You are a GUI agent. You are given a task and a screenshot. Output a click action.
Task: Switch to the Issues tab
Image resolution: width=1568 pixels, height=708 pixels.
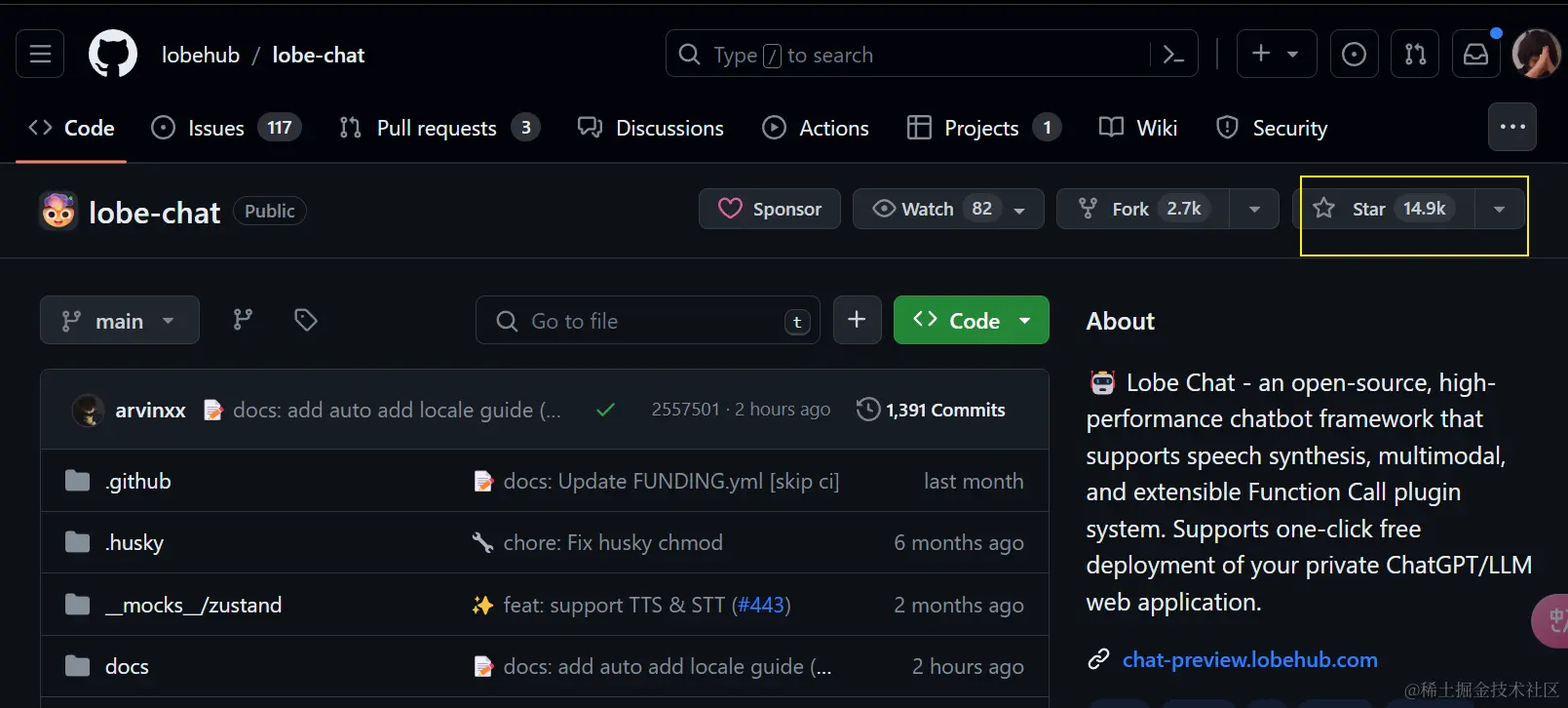(x=226, y=128)
